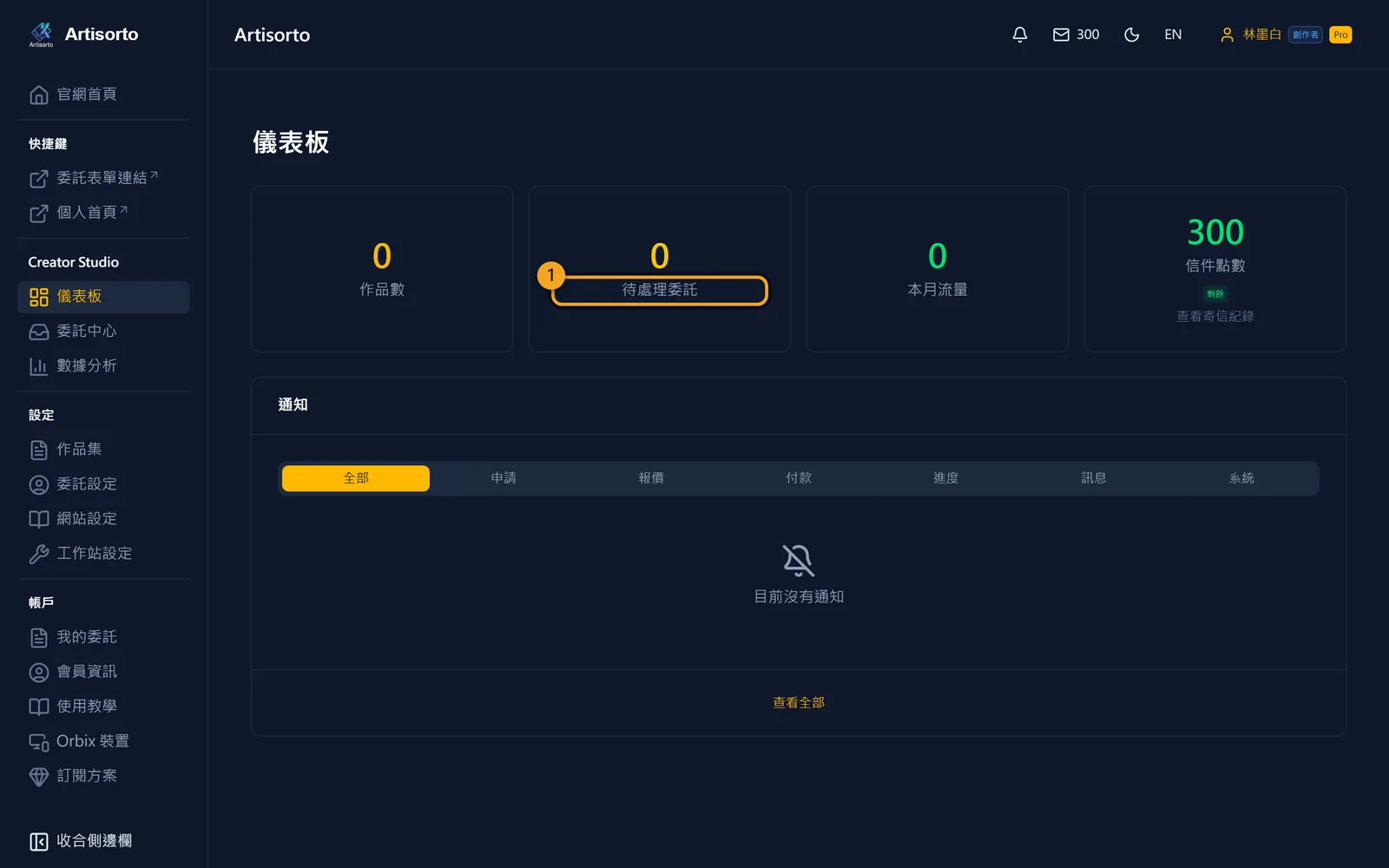Click the 信件點數 label

coord(1215,266)
